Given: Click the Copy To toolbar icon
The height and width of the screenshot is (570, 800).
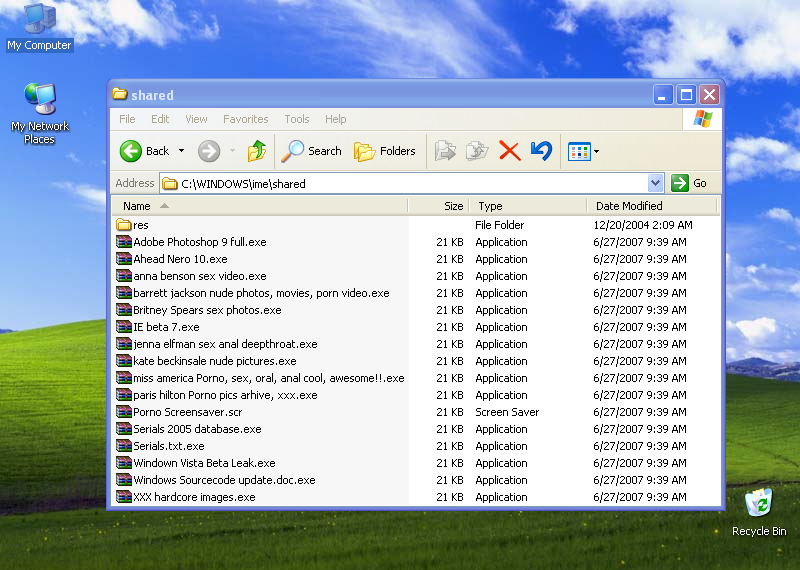Looking at the screenshot, I should (477, 151).
